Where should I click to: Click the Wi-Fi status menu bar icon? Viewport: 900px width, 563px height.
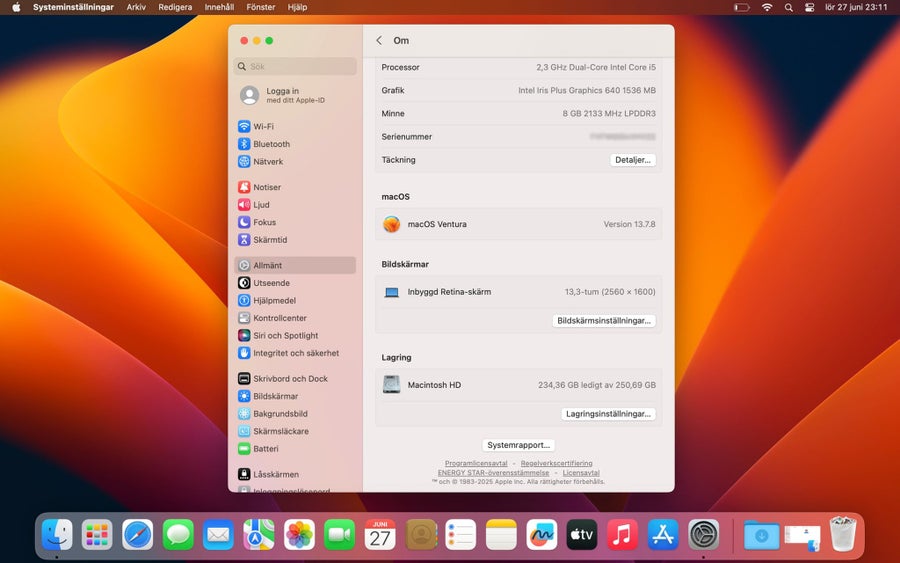[x=767, y=7]
